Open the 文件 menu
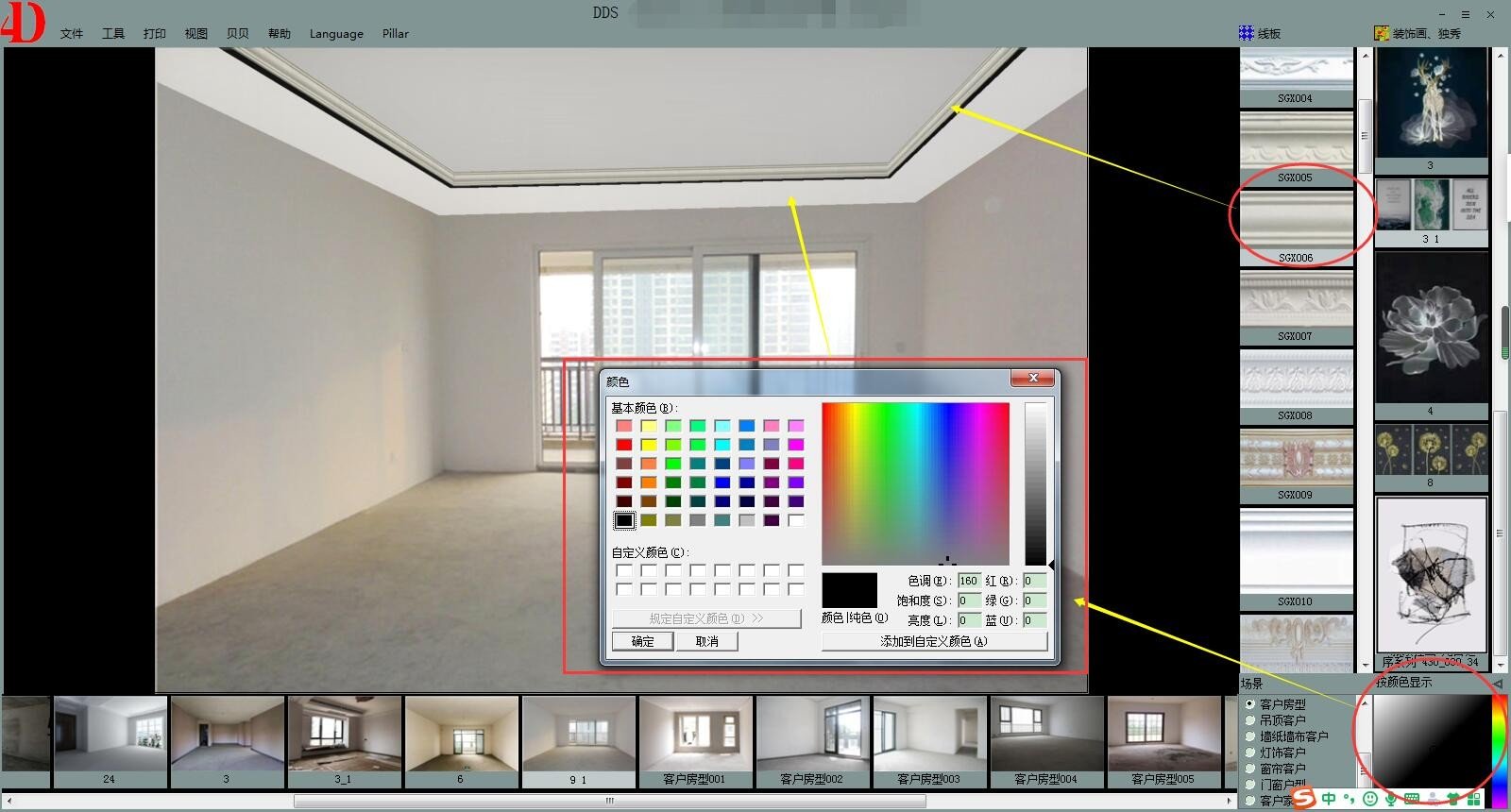This screenshot has height=812, width=1511. [x=72, y=34]
